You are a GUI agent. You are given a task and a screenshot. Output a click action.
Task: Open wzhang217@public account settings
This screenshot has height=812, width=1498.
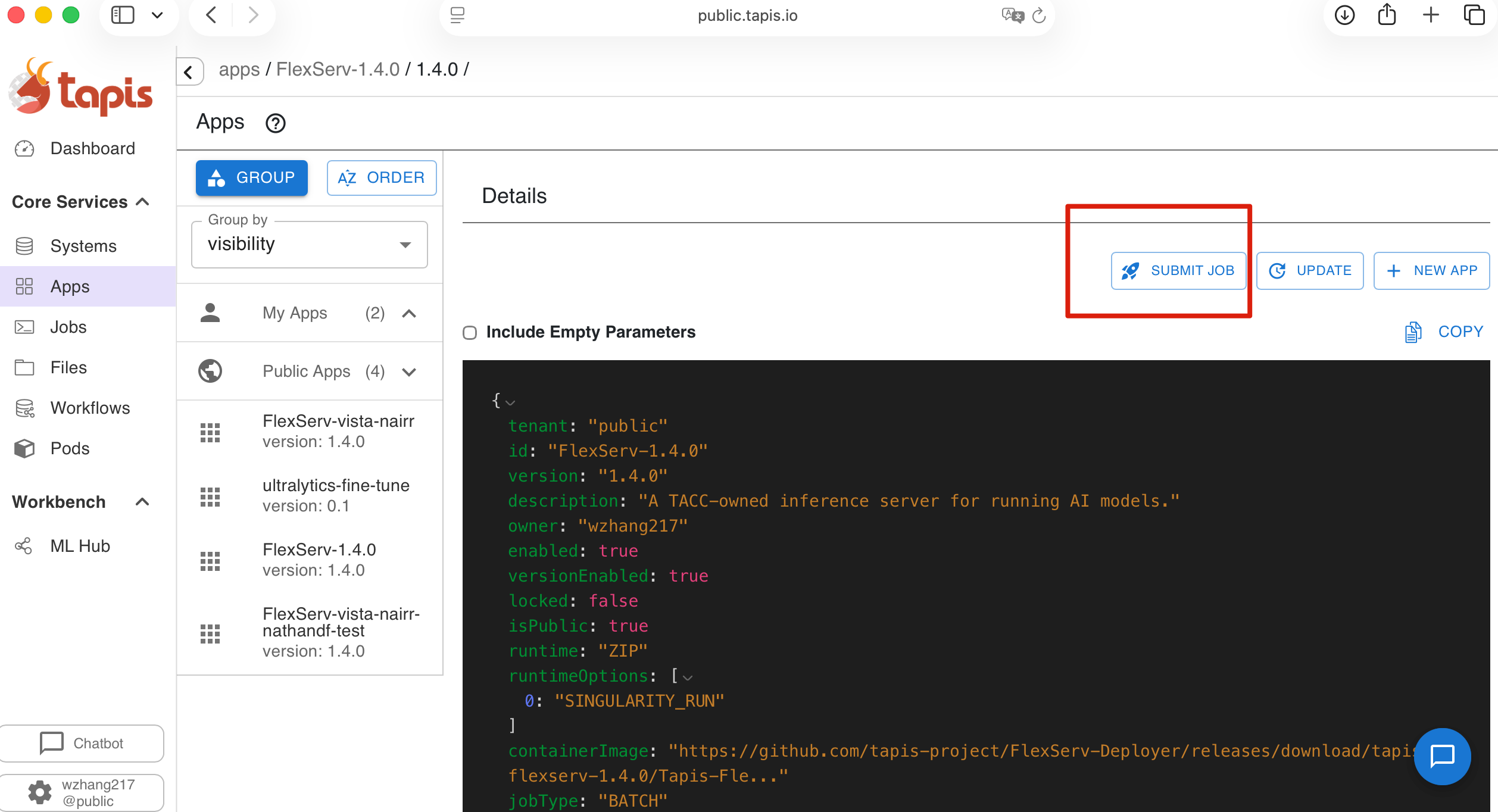[x=82, y=792]
